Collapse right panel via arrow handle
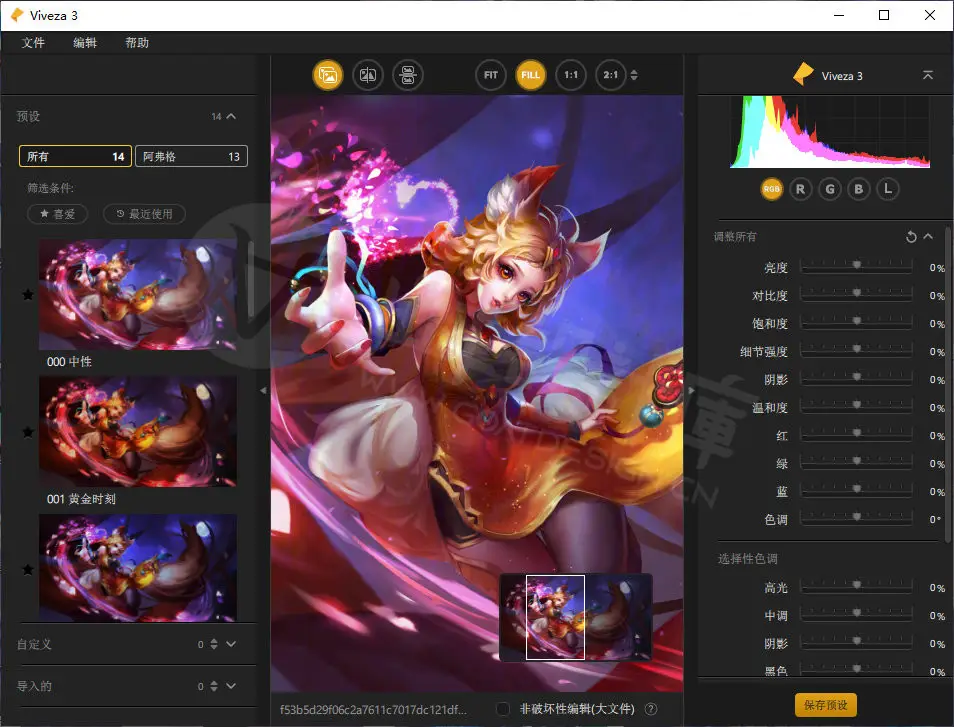 pos(691,391)
